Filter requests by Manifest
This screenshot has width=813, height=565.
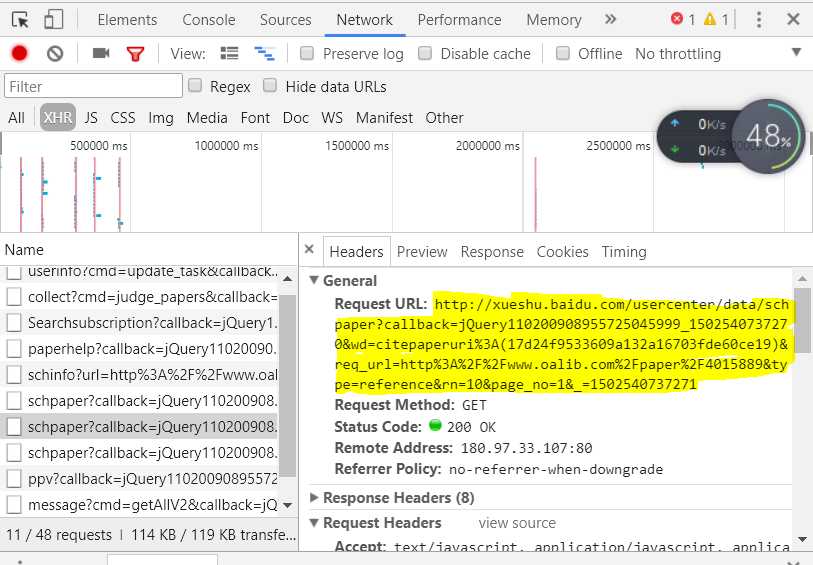pos(384,118)
